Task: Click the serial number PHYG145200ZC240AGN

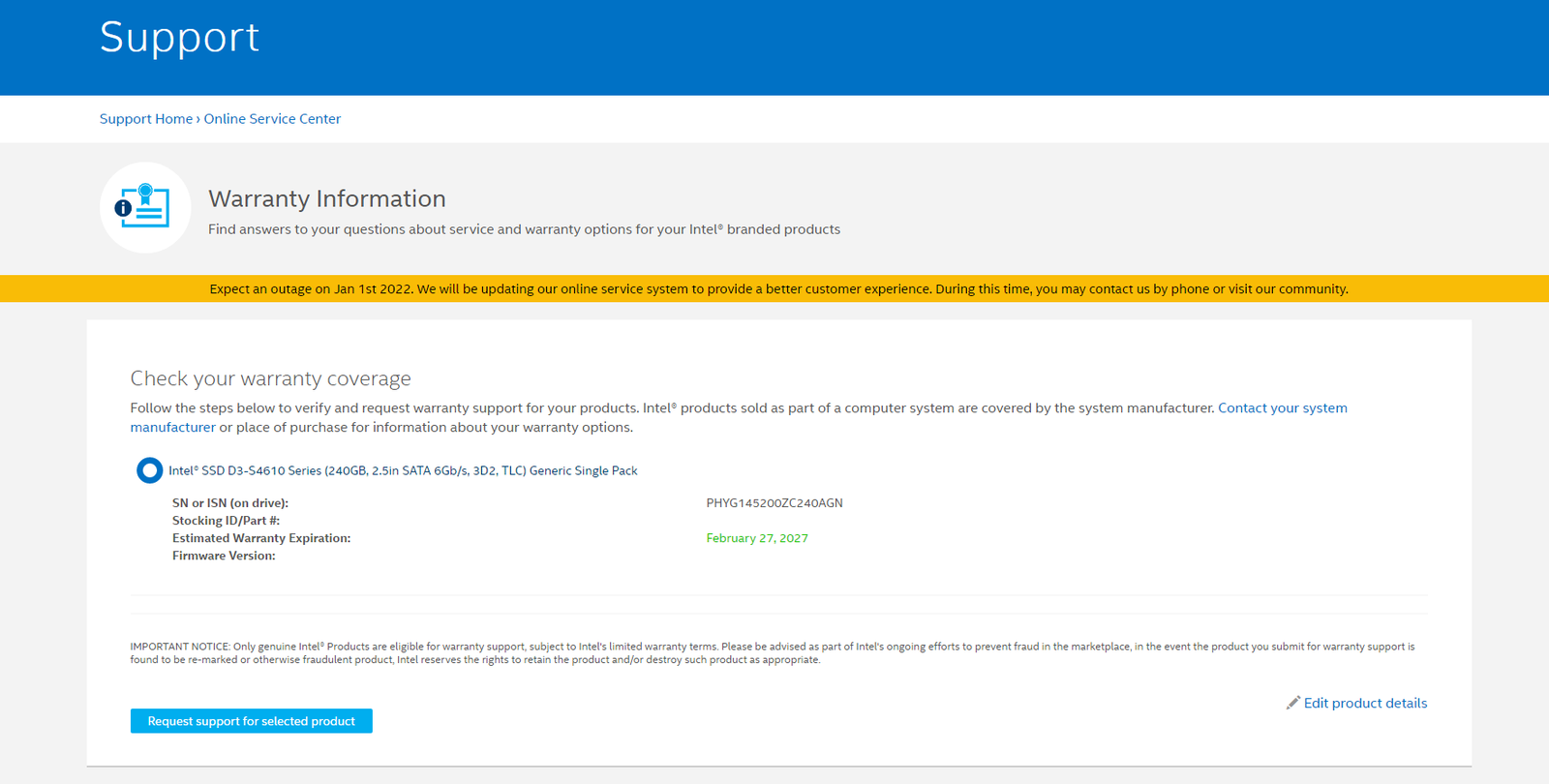Action: click(774, 503)
